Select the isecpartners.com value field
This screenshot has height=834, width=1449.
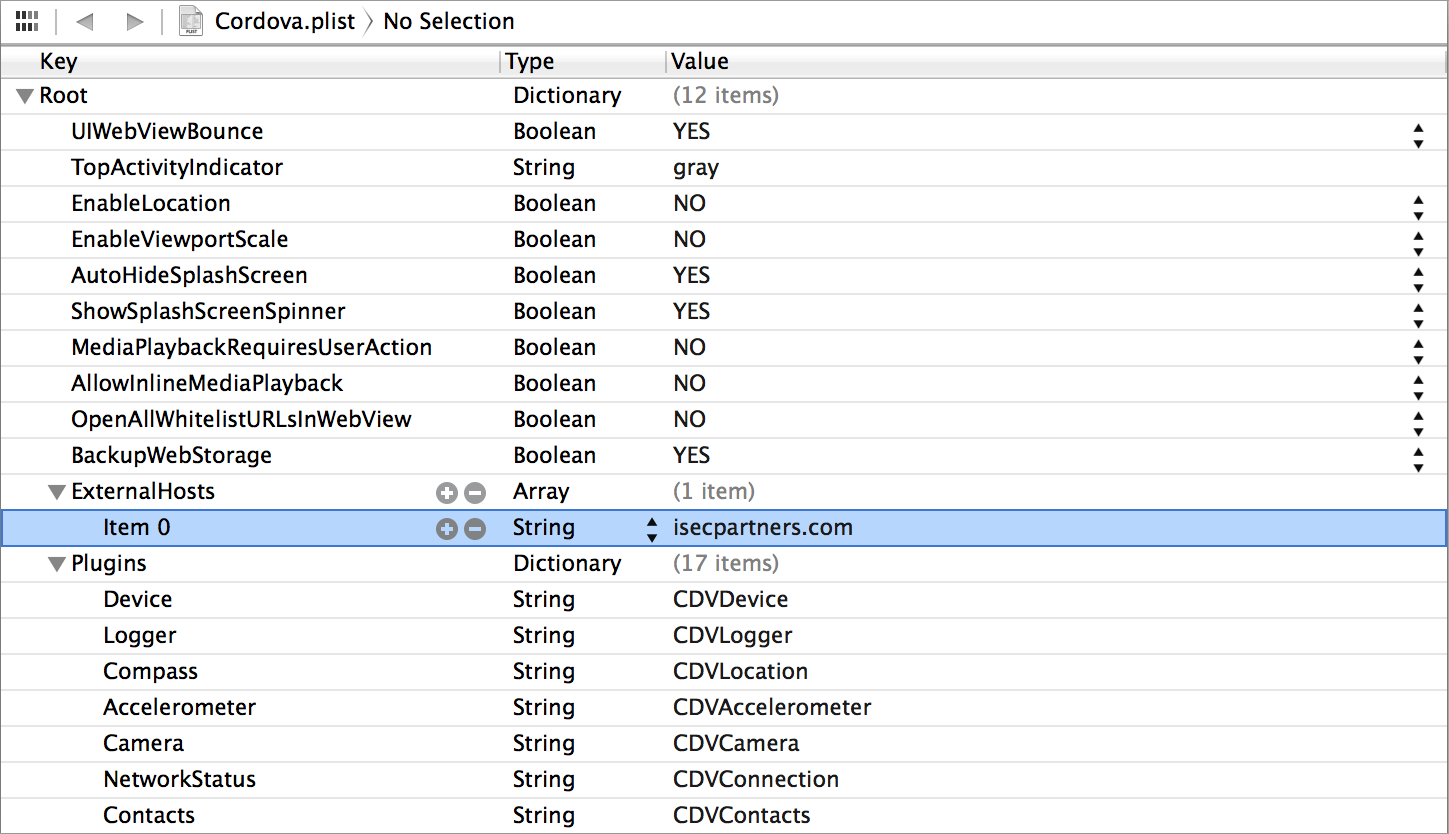coord(763,528)
